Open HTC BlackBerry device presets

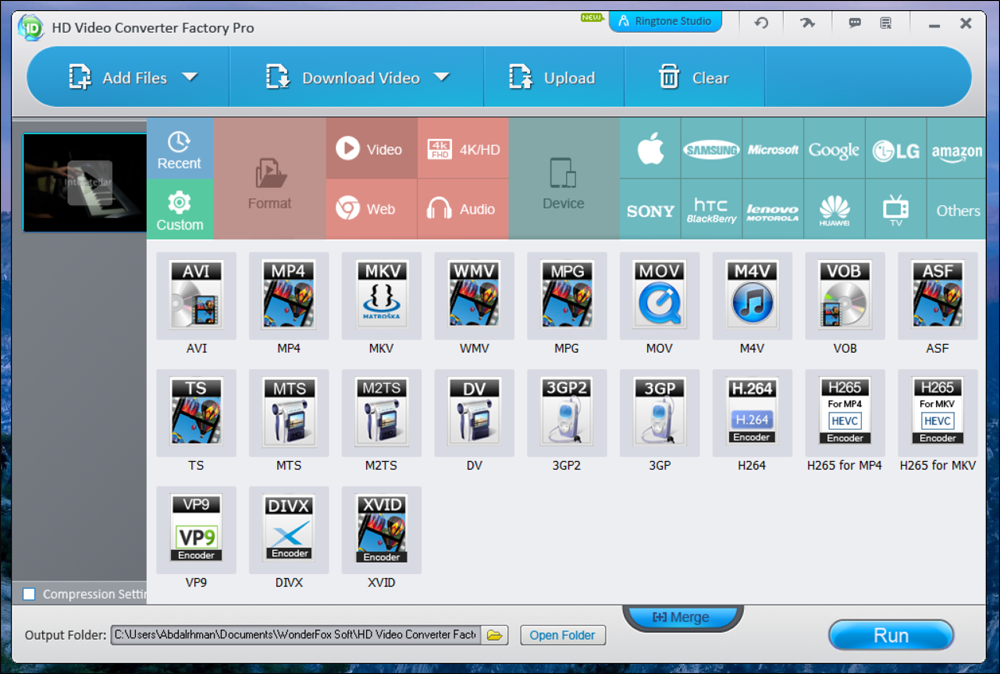click(711, 209)
